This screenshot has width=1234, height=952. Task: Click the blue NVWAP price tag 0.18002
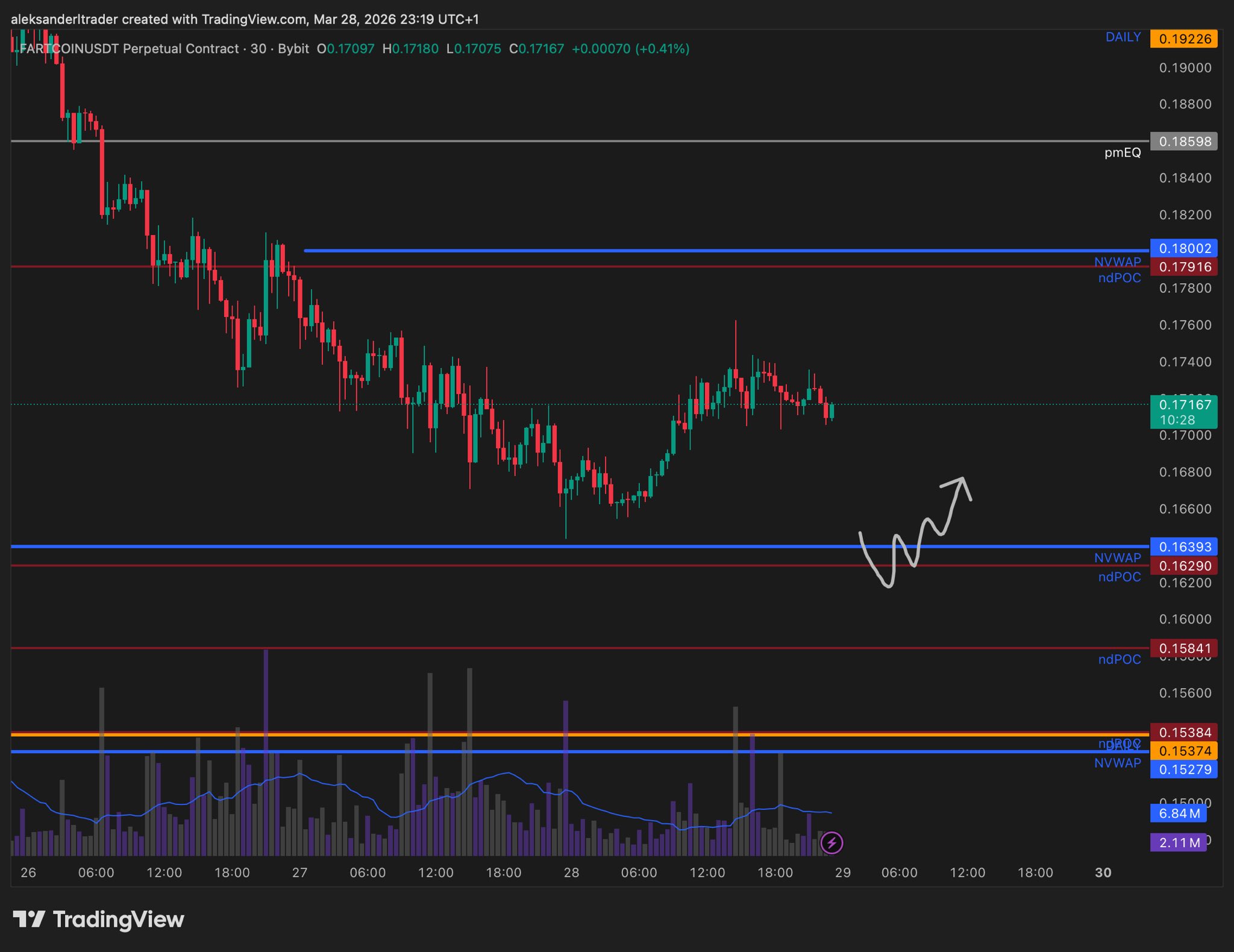tap(1183, 248)
